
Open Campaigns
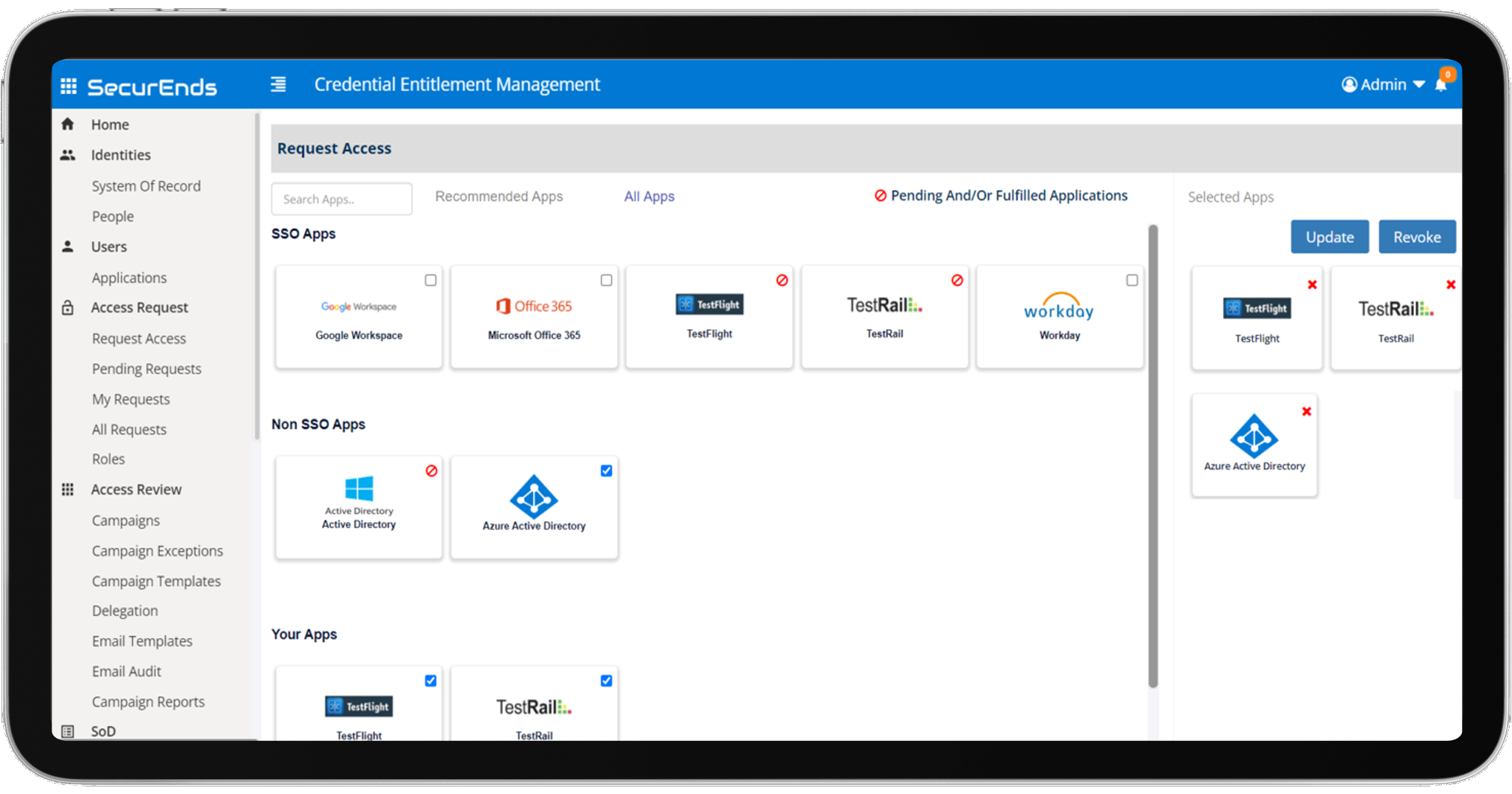pos(126,520)
